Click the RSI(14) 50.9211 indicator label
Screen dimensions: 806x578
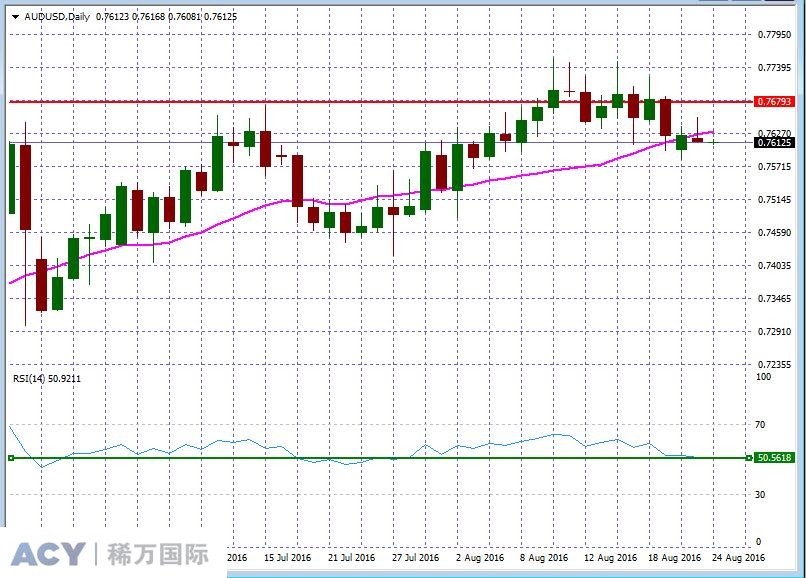tap(47, 379)
